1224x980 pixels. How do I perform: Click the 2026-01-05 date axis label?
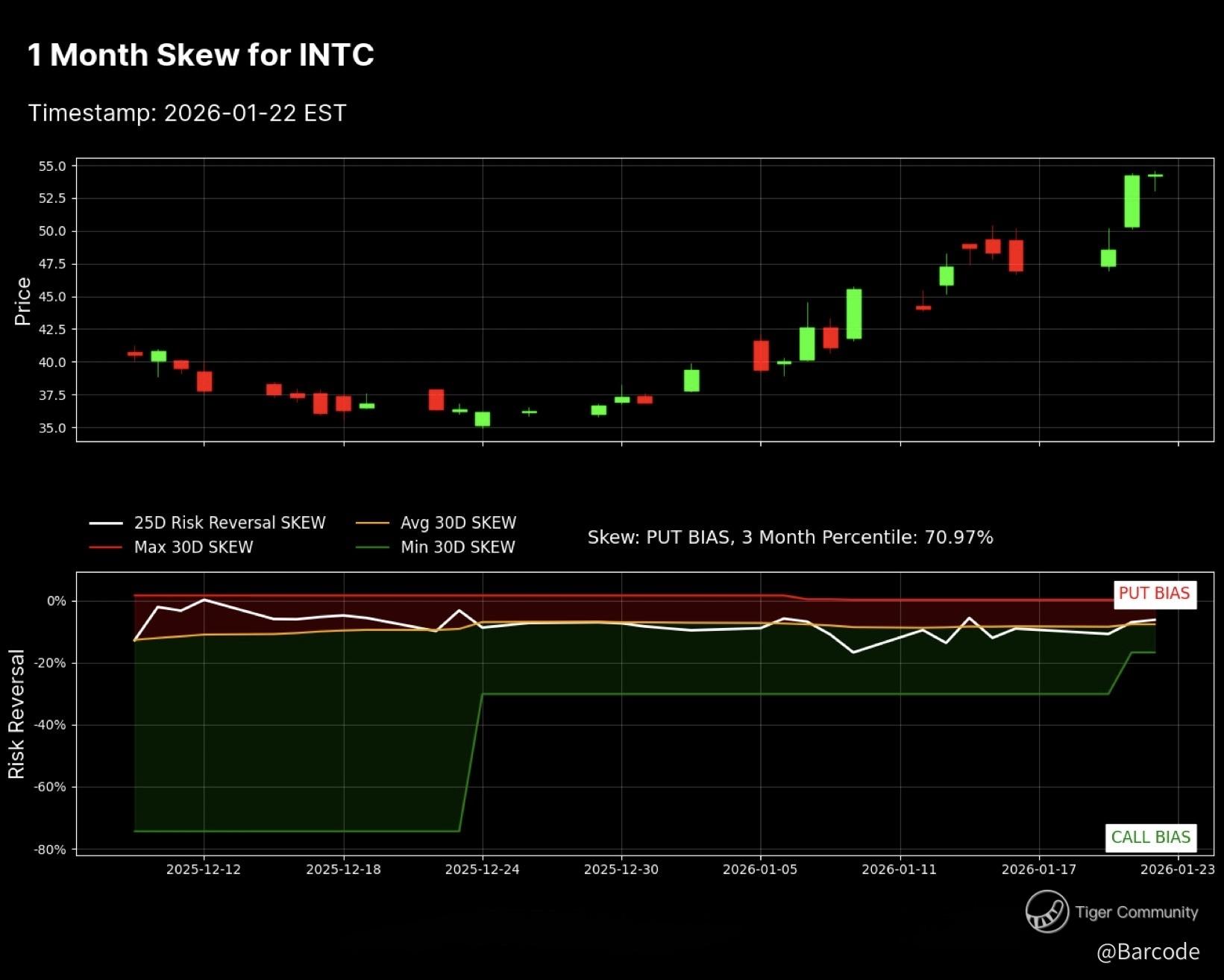click(x=760, y=870)
